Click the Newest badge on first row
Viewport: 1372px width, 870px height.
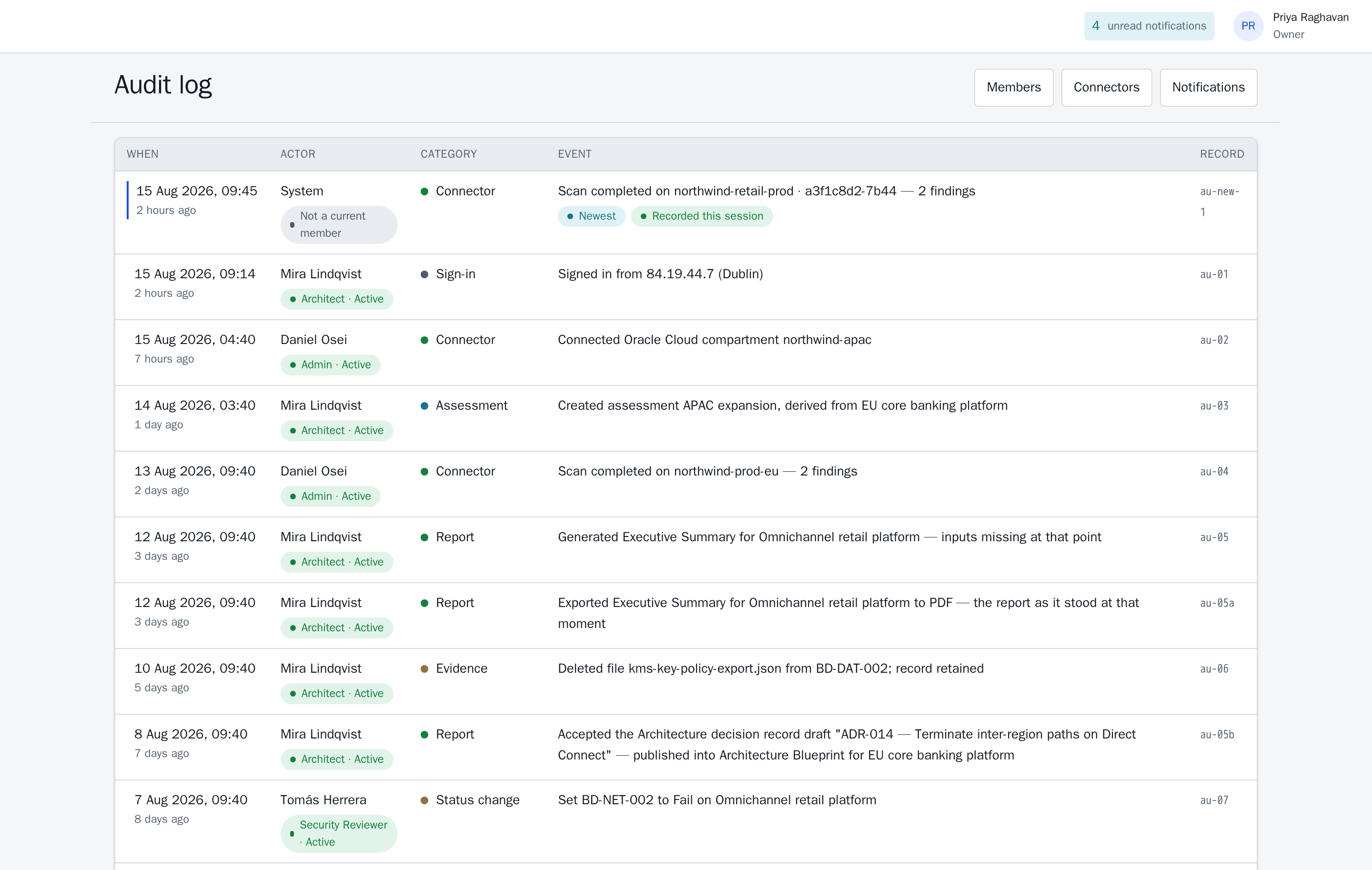point(591,216)
